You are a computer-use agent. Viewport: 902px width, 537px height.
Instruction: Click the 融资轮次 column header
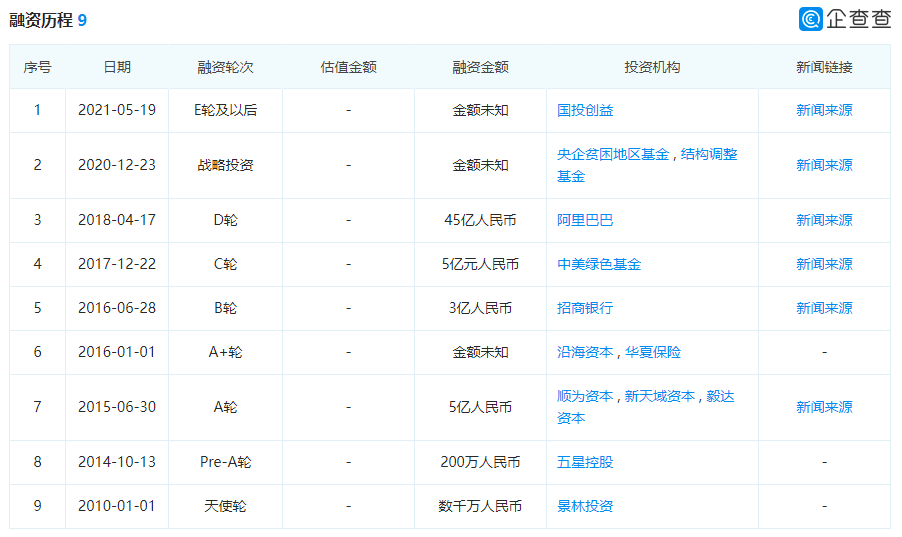225,67
